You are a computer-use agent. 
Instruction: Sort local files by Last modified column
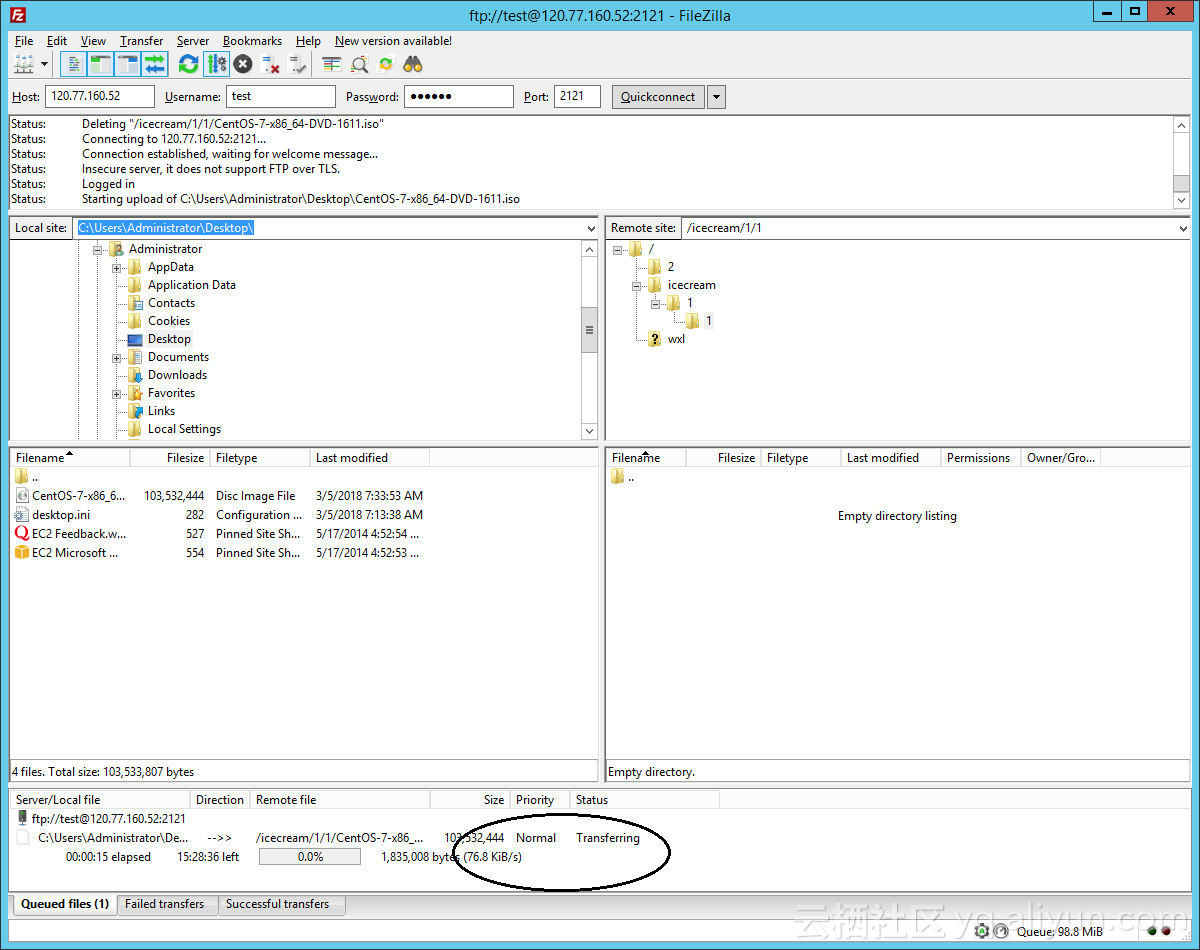click(x=370, y=458)
